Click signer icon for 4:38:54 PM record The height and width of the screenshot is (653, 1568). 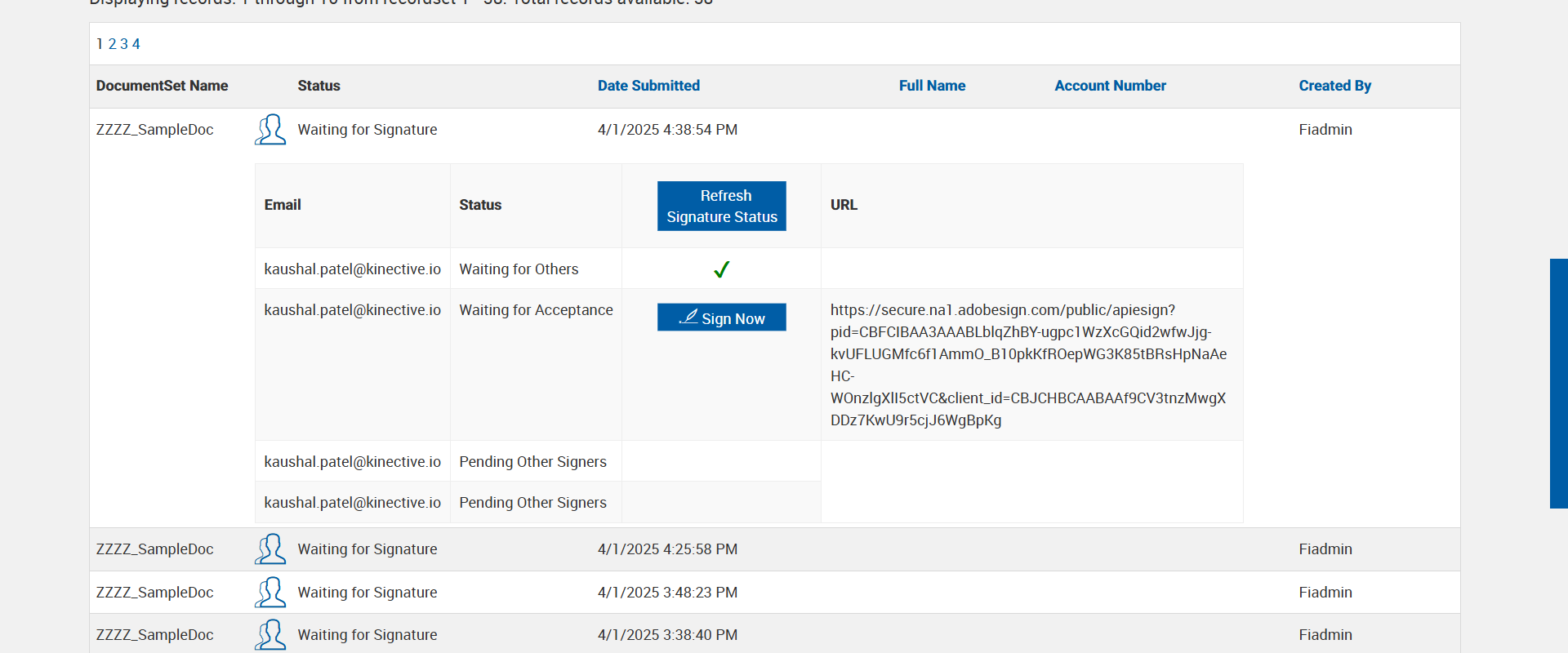[270, 130]
